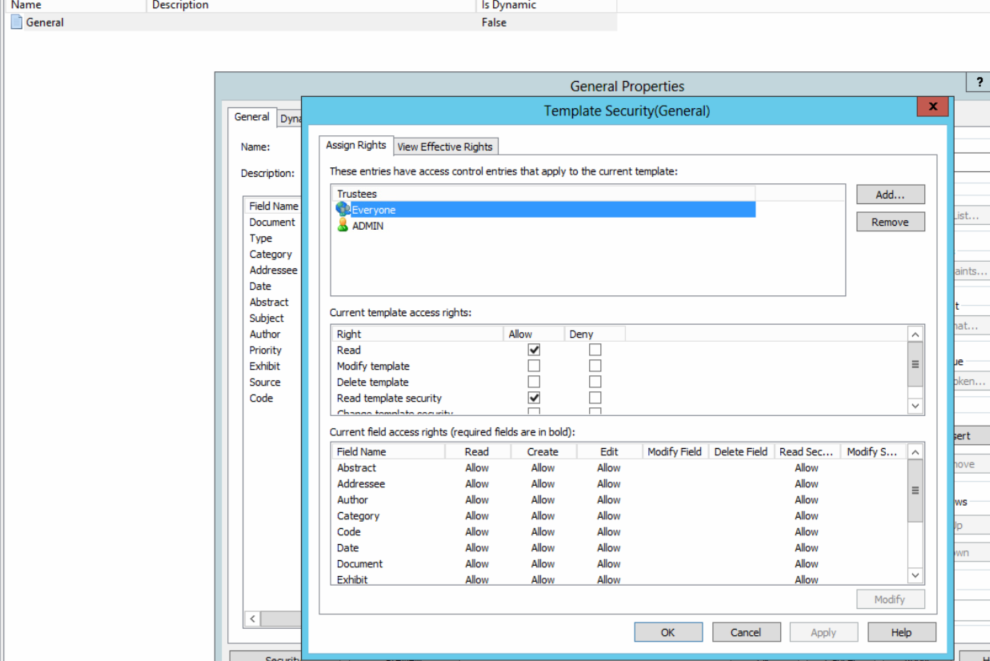Select the Author row in field access rights
990x661 pixels.
coord(619,500)
